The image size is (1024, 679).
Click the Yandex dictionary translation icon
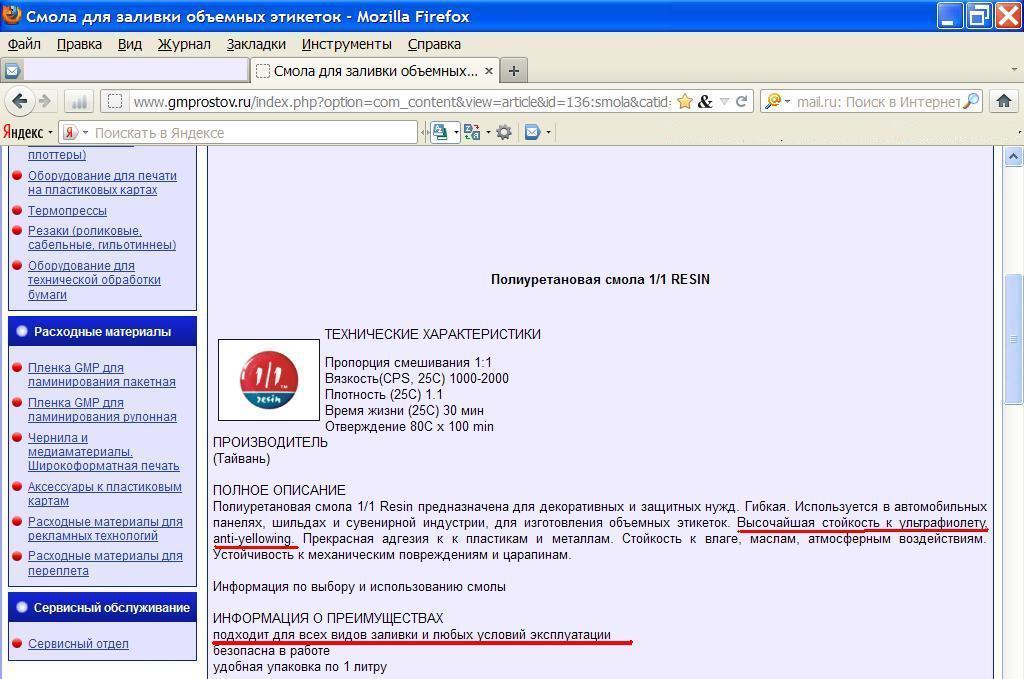[472, 133]
